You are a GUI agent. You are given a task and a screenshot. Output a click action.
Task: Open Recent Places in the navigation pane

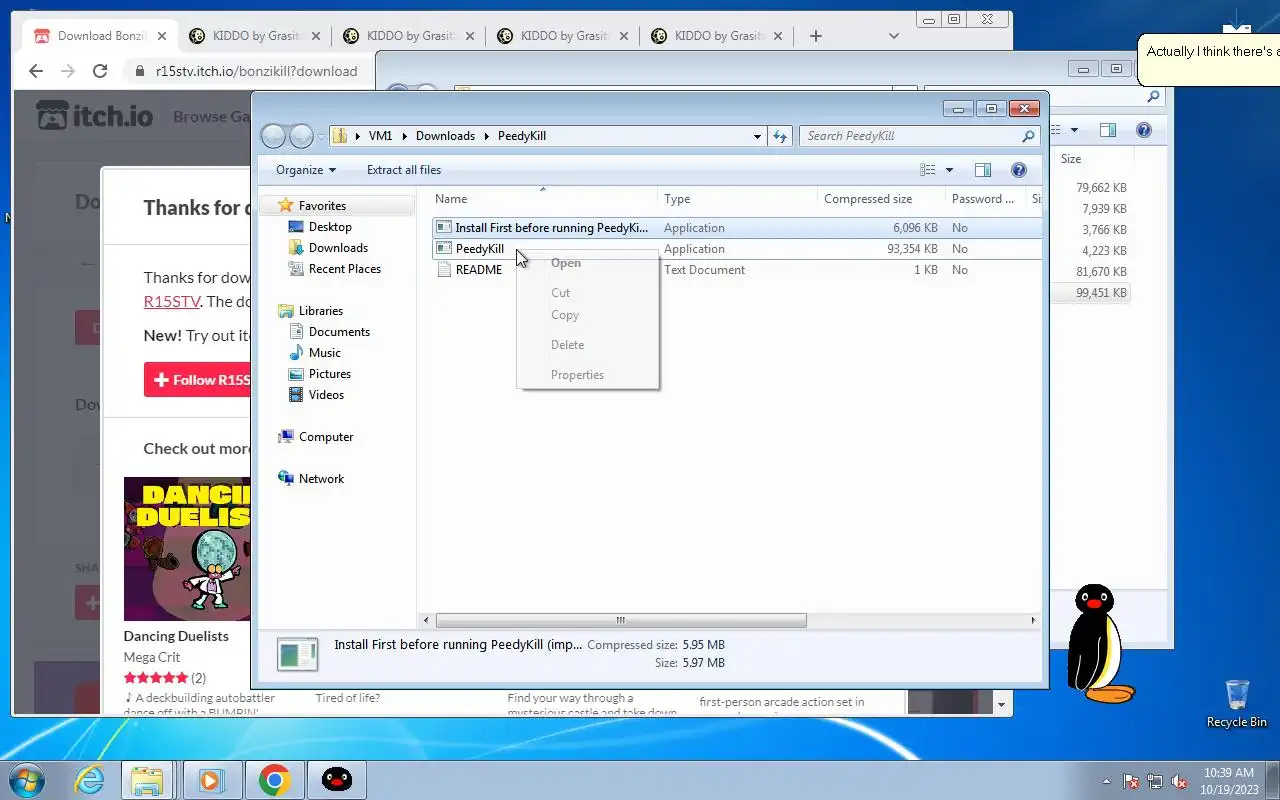(x=344, y=269)
